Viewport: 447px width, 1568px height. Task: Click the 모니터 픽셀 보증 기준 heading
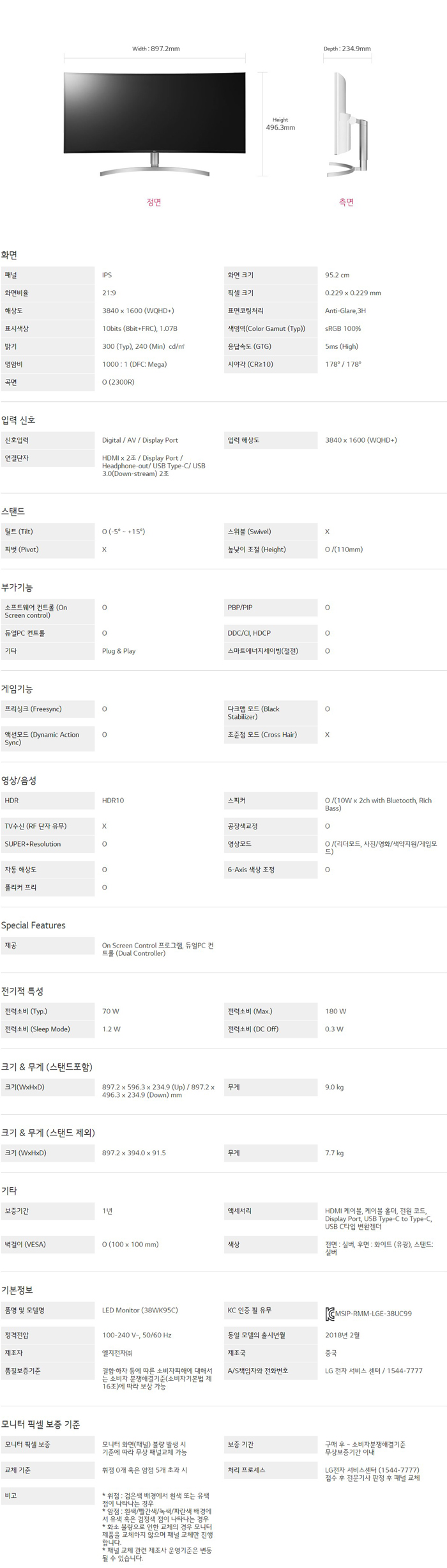[x=41, y=1424]
